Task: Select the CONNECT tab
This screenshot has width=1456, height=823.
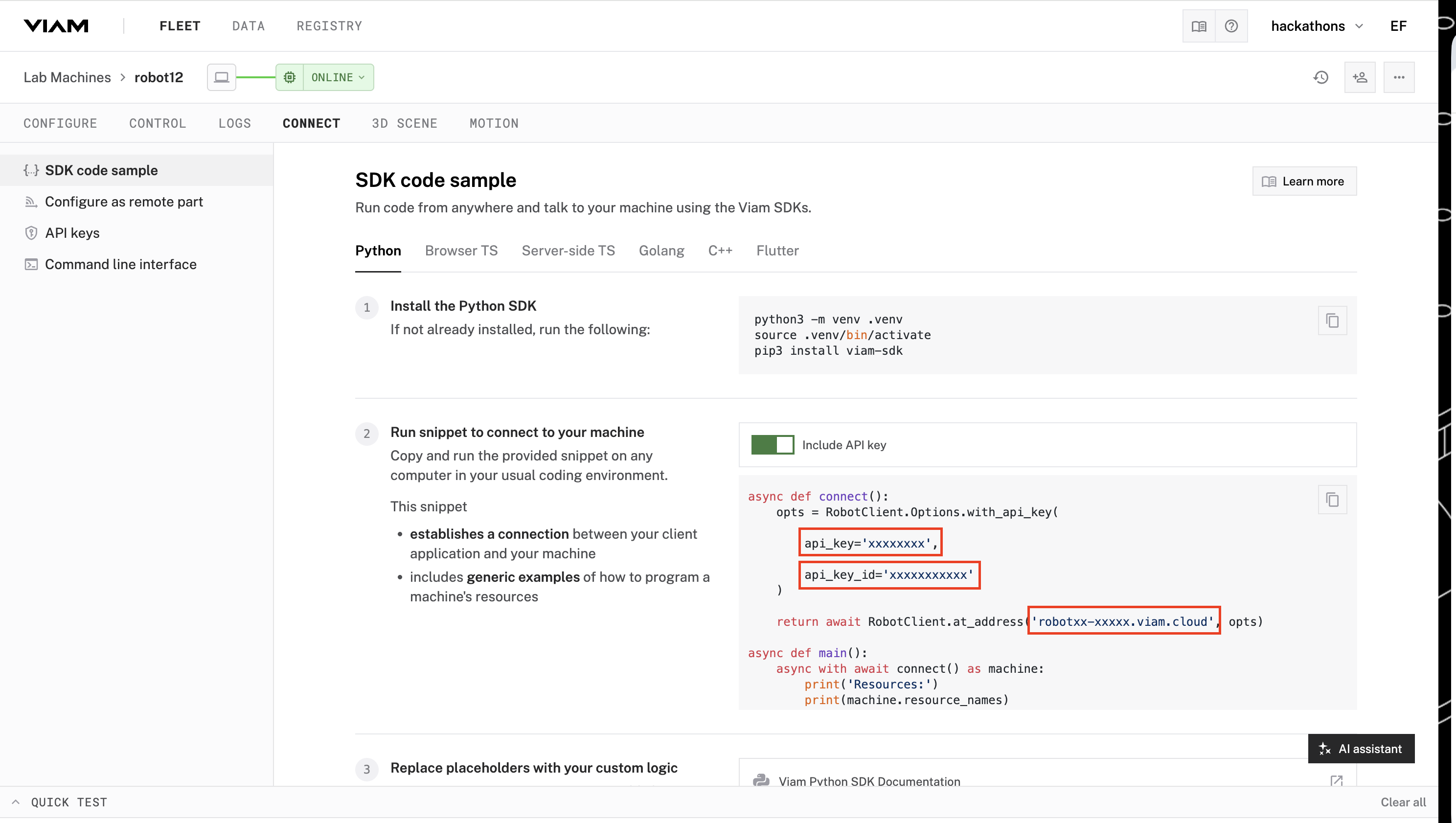Action: (x=312, y=123)
